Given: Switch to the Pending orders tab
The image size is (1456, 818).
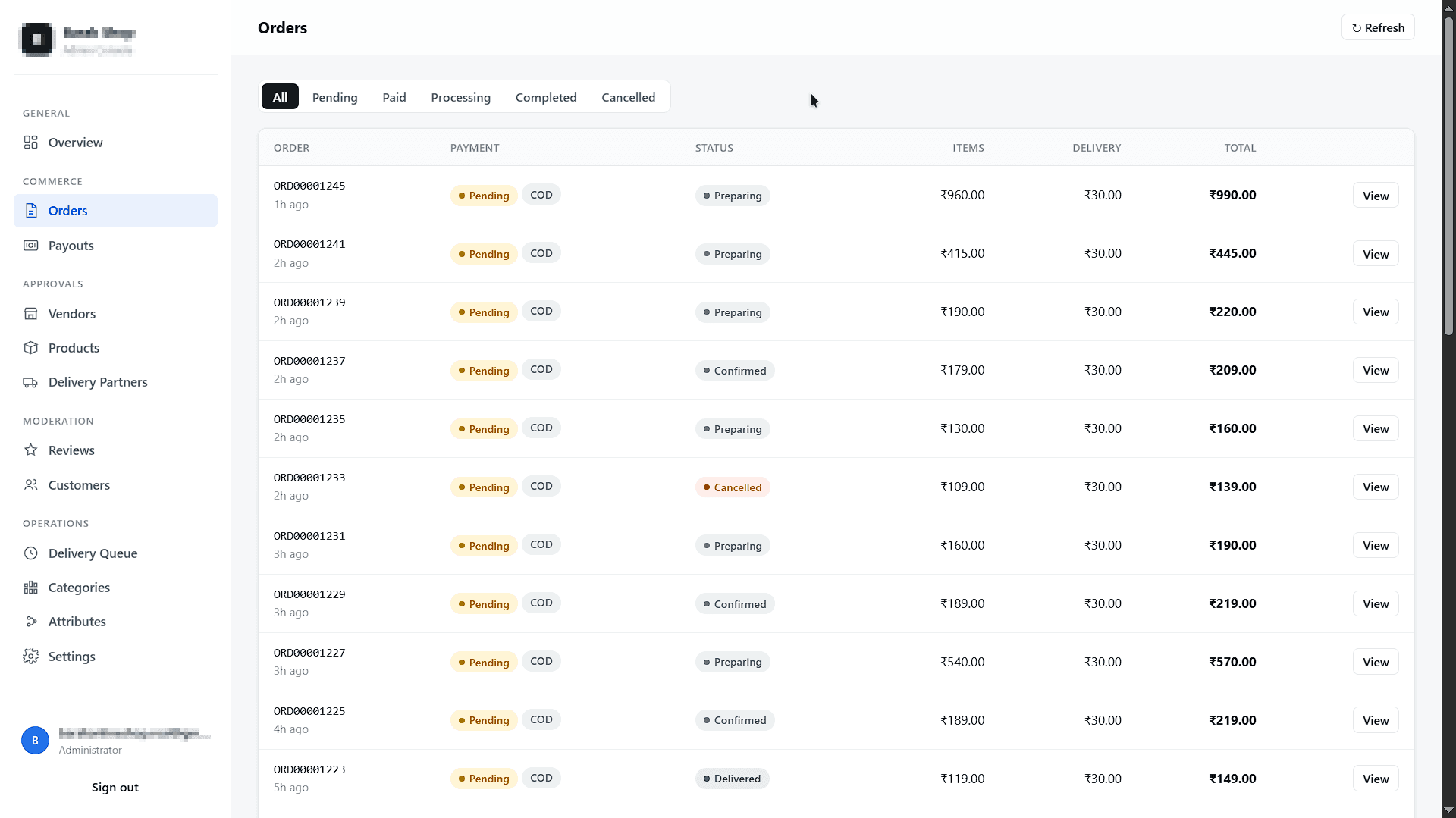Looking at the screenshot, I should pos(334,97).
